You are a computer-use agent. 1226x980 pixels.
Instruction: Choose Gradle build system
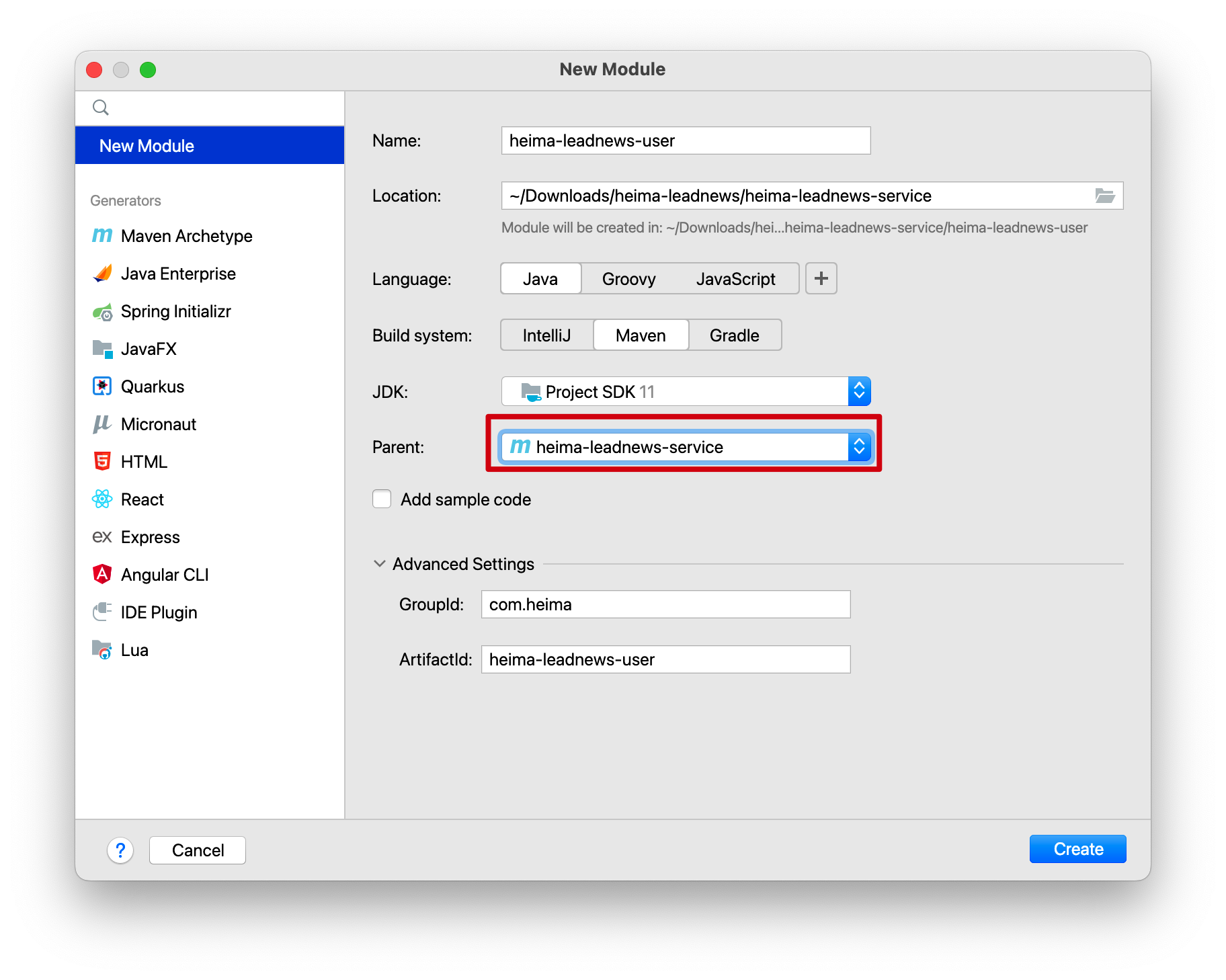735,335
